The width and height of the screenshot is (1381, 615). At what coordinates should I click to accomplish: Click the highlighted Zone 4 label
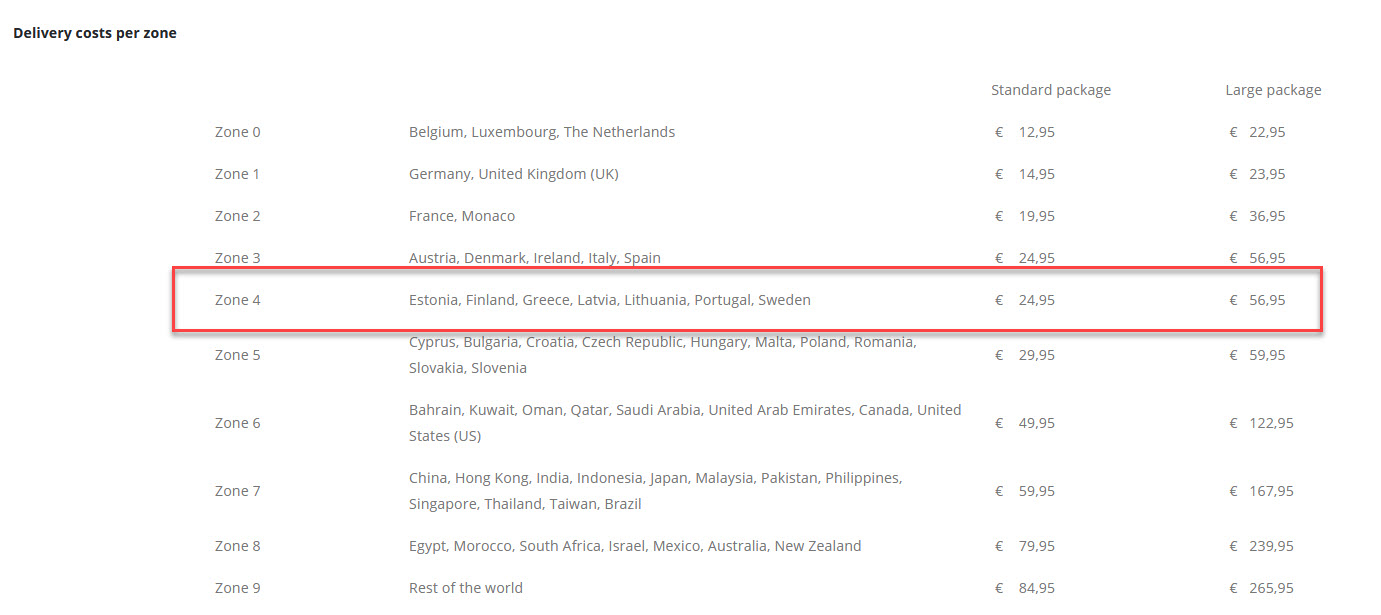click(x=237, y=300)
